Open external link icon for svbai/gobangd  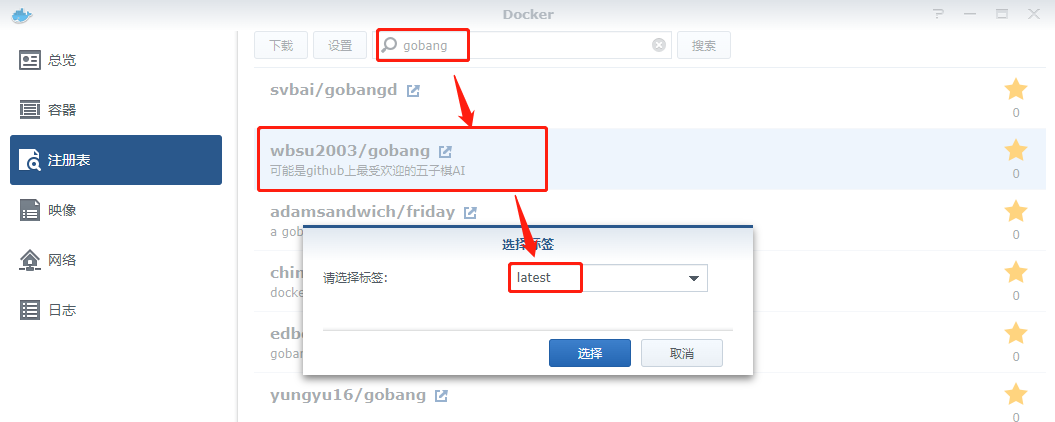tap(413, 90)
